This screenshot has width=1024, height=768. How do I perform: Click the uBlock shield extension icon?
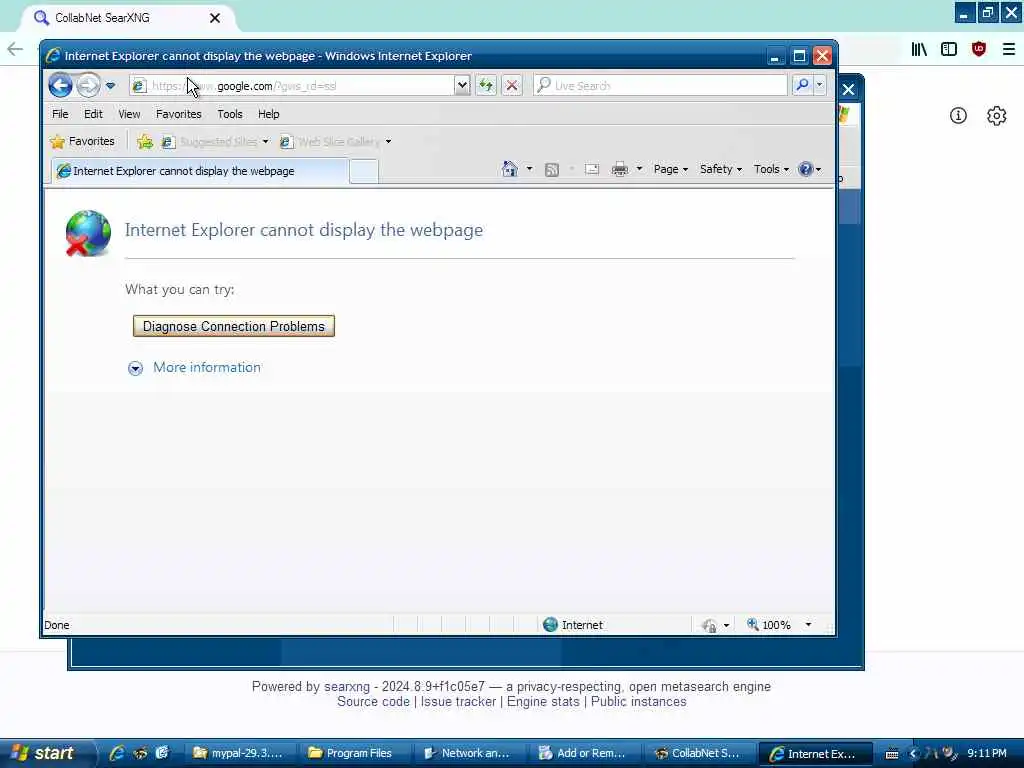[x=979, y=49]
